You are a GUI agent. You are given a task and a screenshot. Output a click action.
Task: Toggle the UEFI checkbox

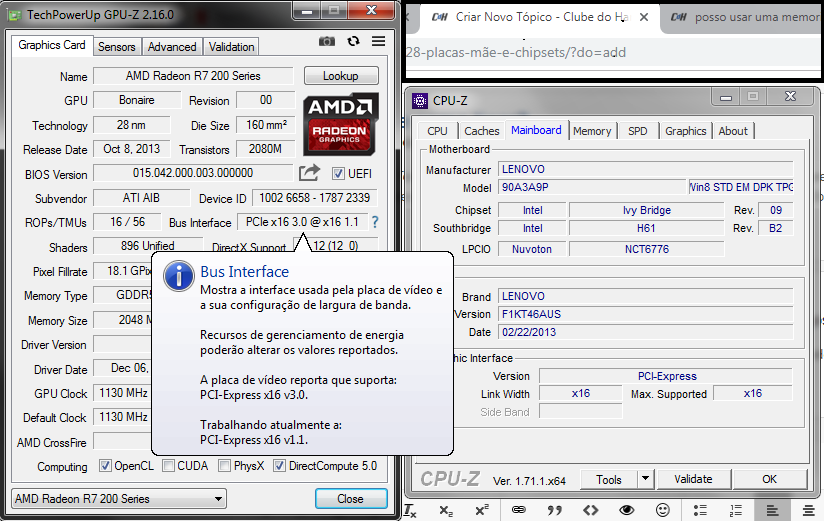point(338,173)
